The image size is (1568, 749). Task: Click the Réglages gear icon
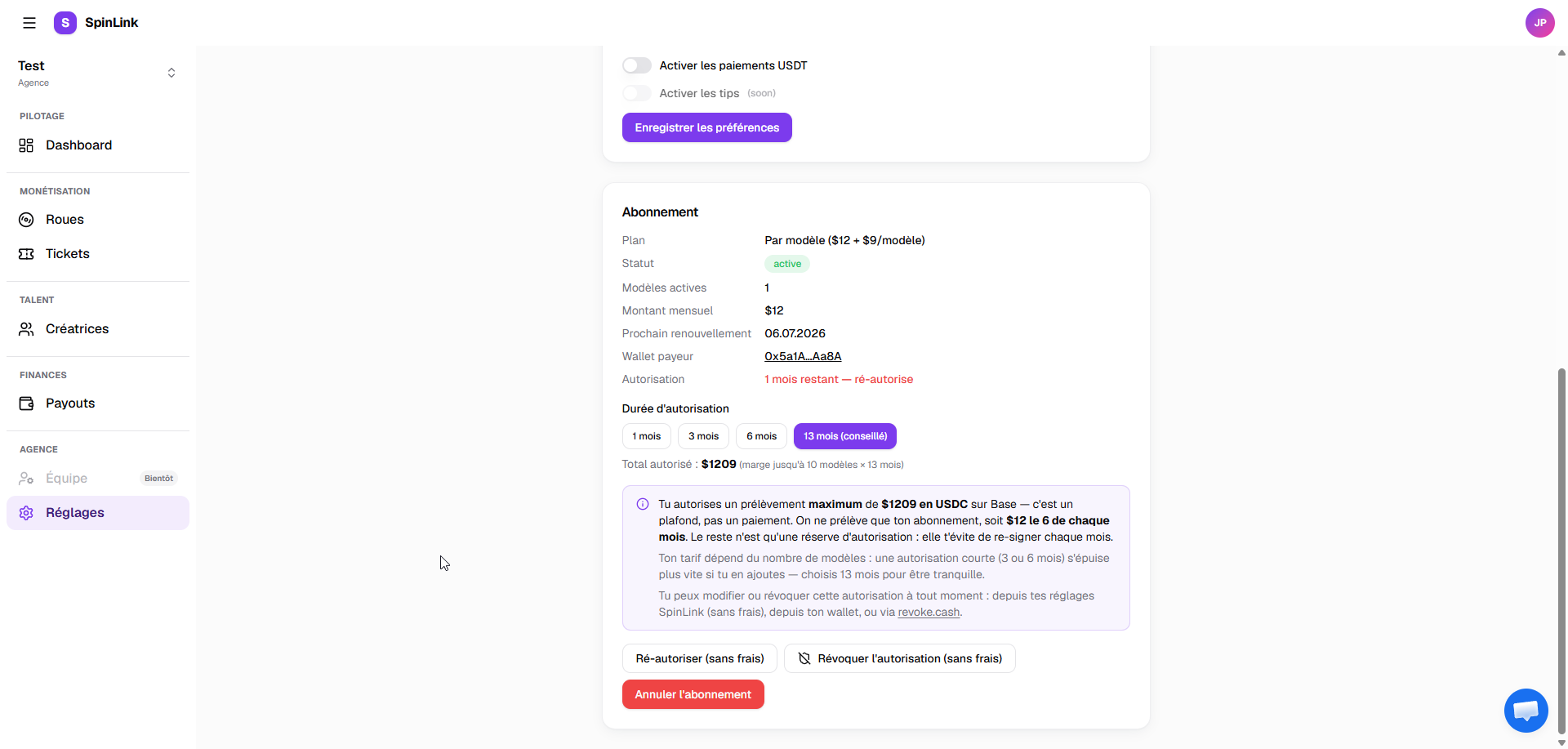click(26, 513)
